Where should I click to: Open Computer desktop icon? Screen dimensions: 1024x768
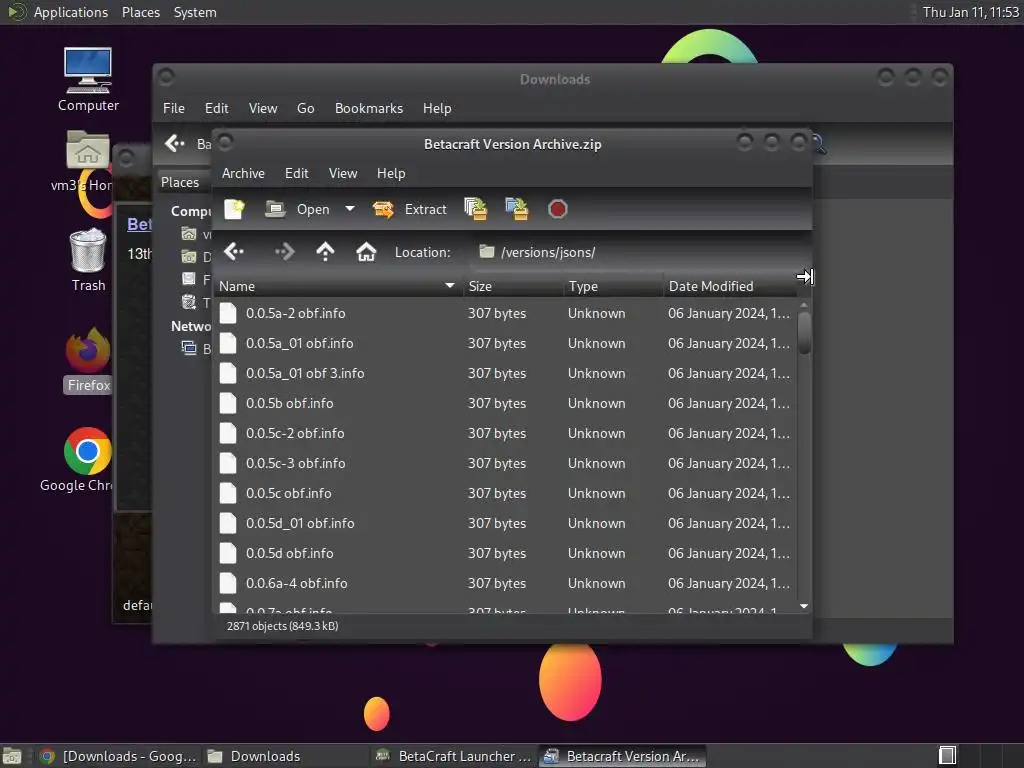88,80
